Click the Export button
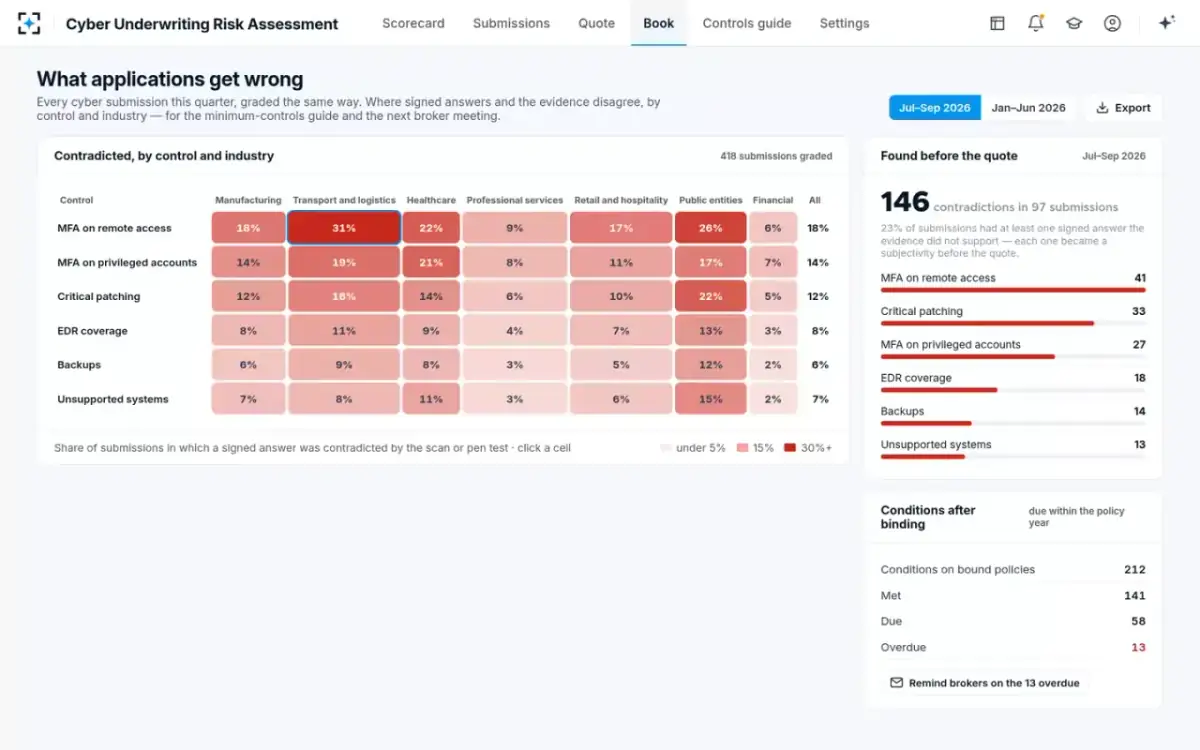The image size is (1200, 750). click(1123, 108)
